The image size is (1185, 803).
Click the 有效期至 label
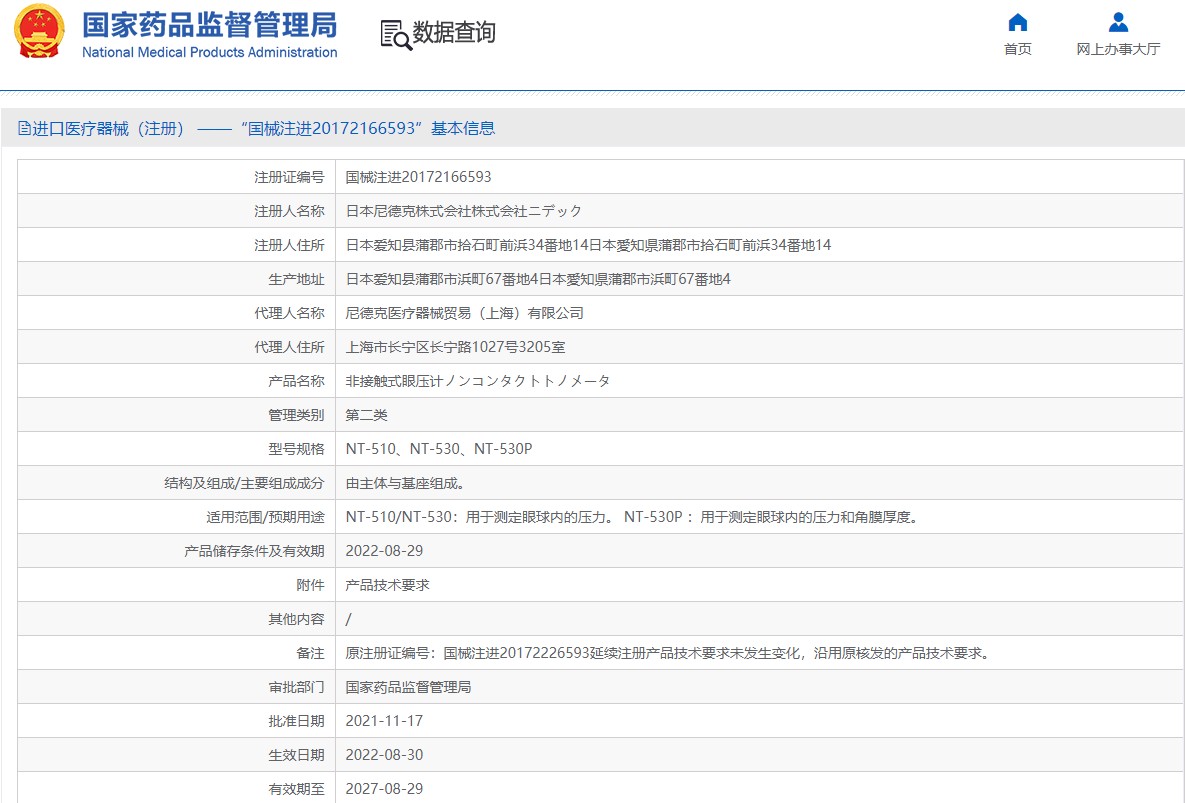click(x=296, y=789)
